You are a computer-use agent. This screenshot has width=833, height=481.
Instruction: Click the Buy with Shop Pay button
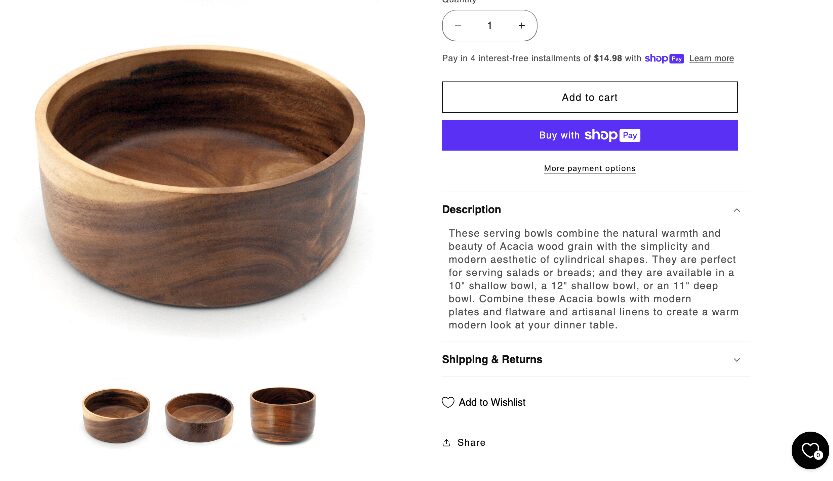tap(590, 135)
